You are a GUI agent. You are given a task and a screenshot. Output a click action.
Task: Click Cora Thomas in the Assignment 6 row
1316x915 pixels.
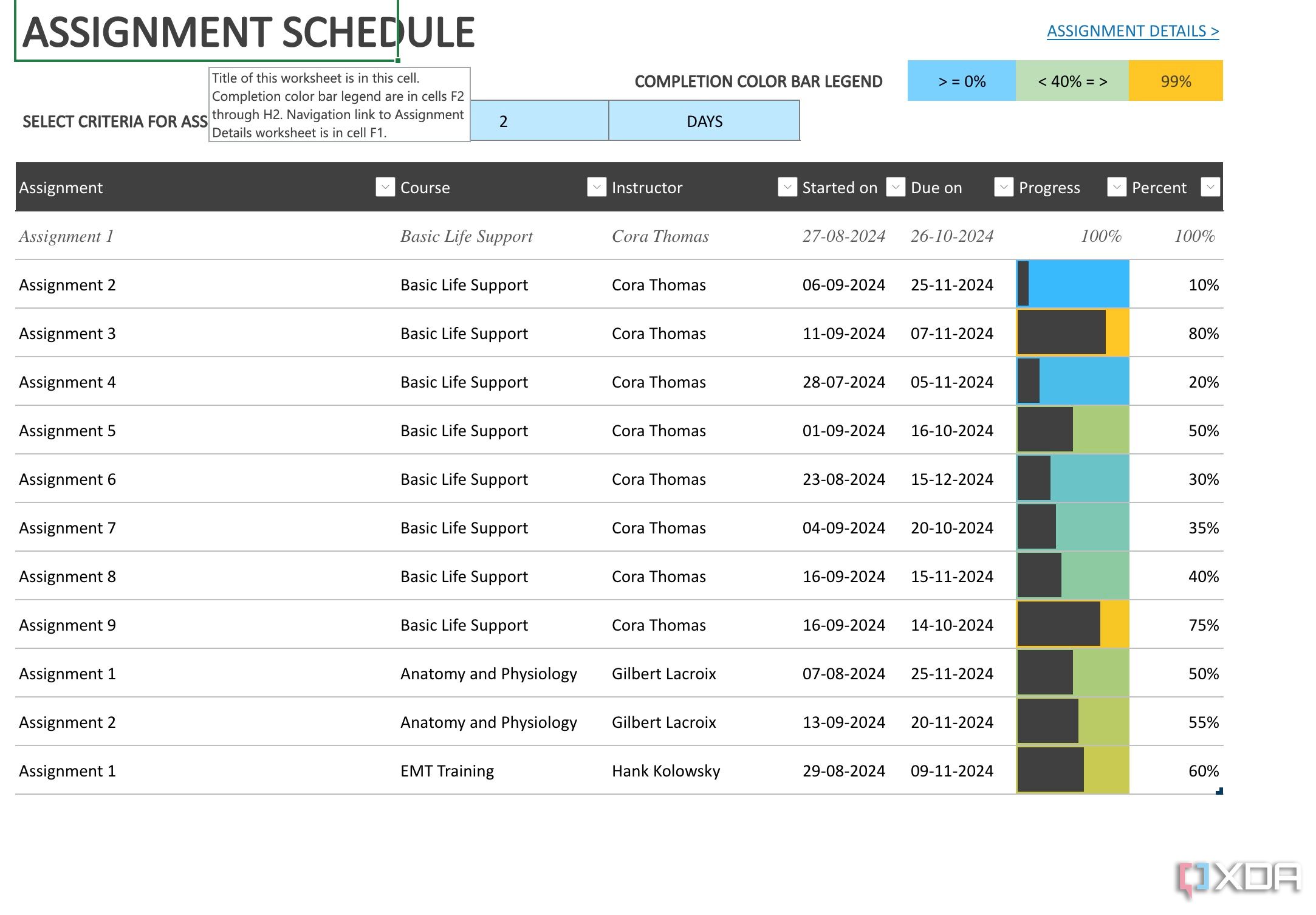click(659, 479)
